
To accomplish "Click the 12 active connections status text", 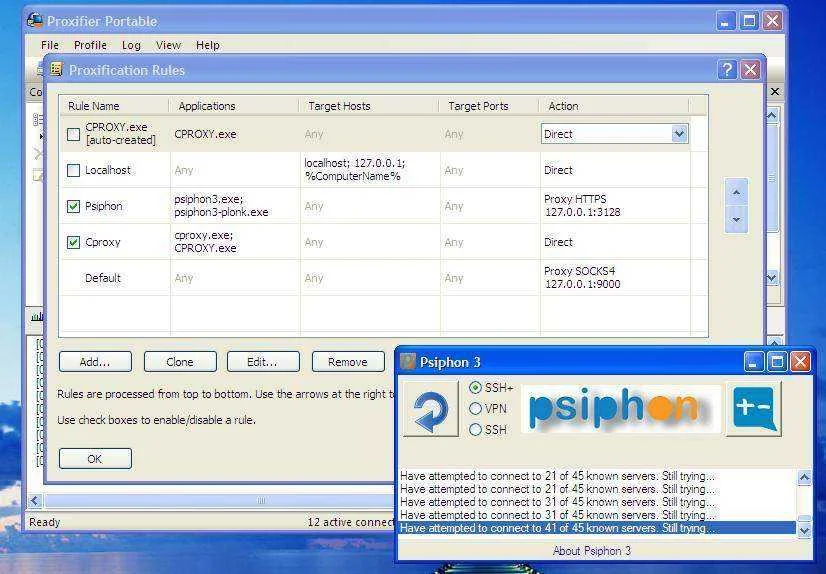I will click(x=351, y=522).
